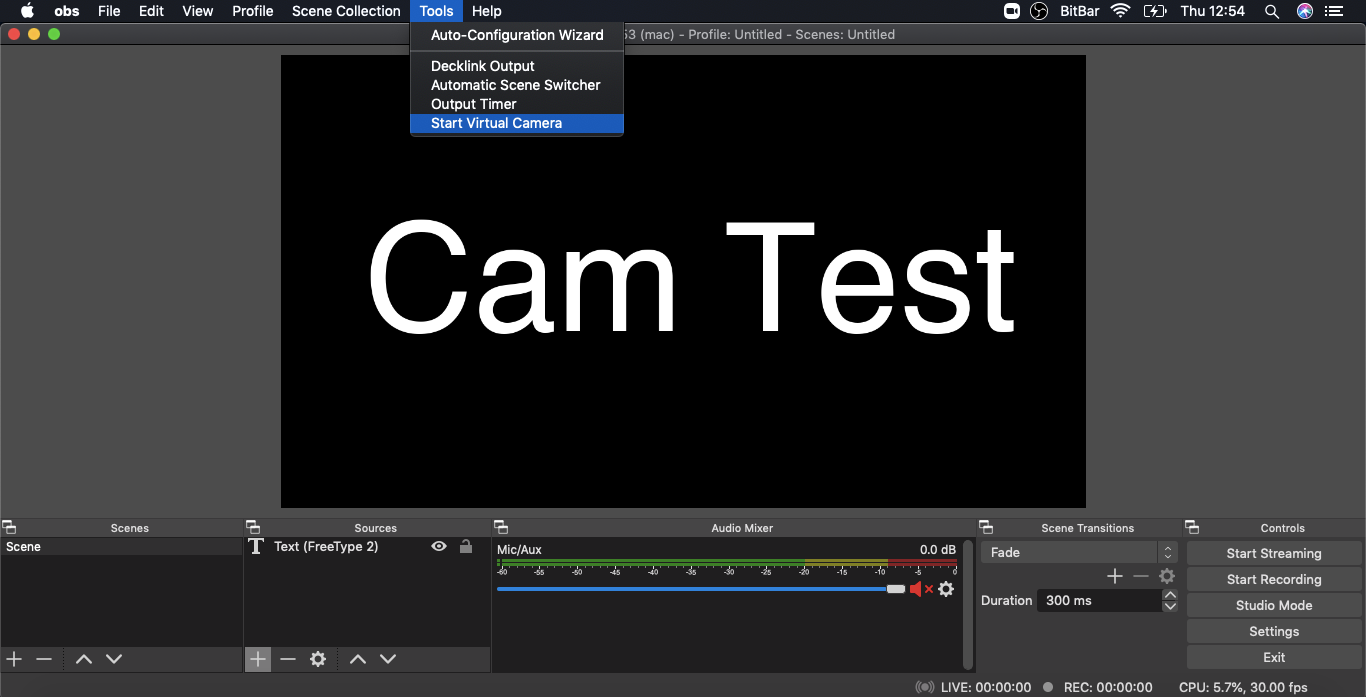Move scene down with arrow icon
Viewport: 1366px width, 697px height.
pos(114,659)
